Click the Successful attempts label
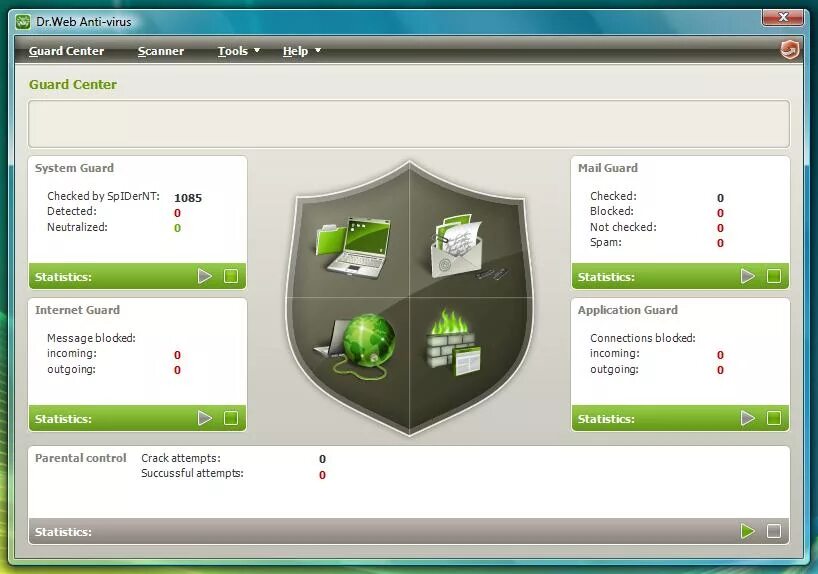This screenshot has height=574, width=818. 193,473
